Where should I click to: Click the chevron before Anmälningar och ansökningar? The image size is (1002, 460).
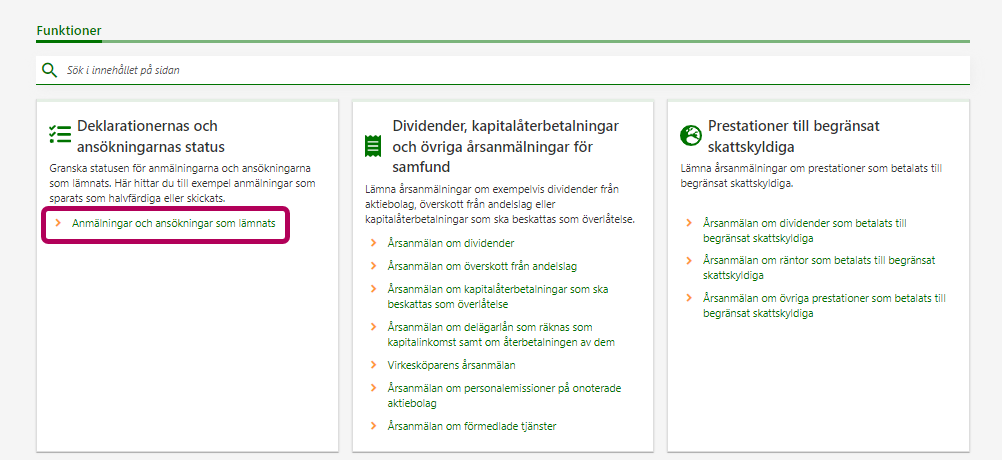59,224
